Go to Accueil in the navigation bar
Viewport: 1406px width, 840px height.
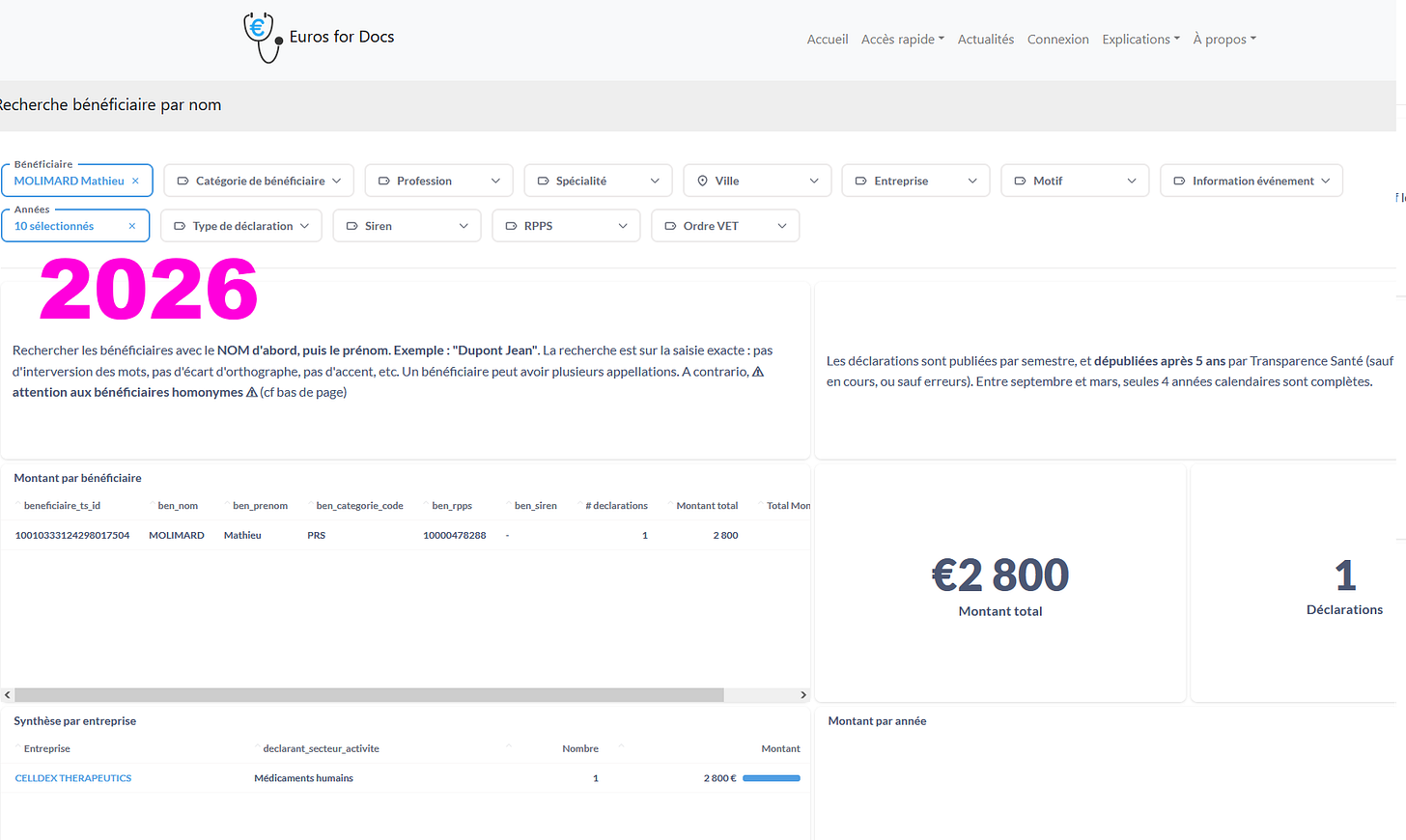click(828, 40)
